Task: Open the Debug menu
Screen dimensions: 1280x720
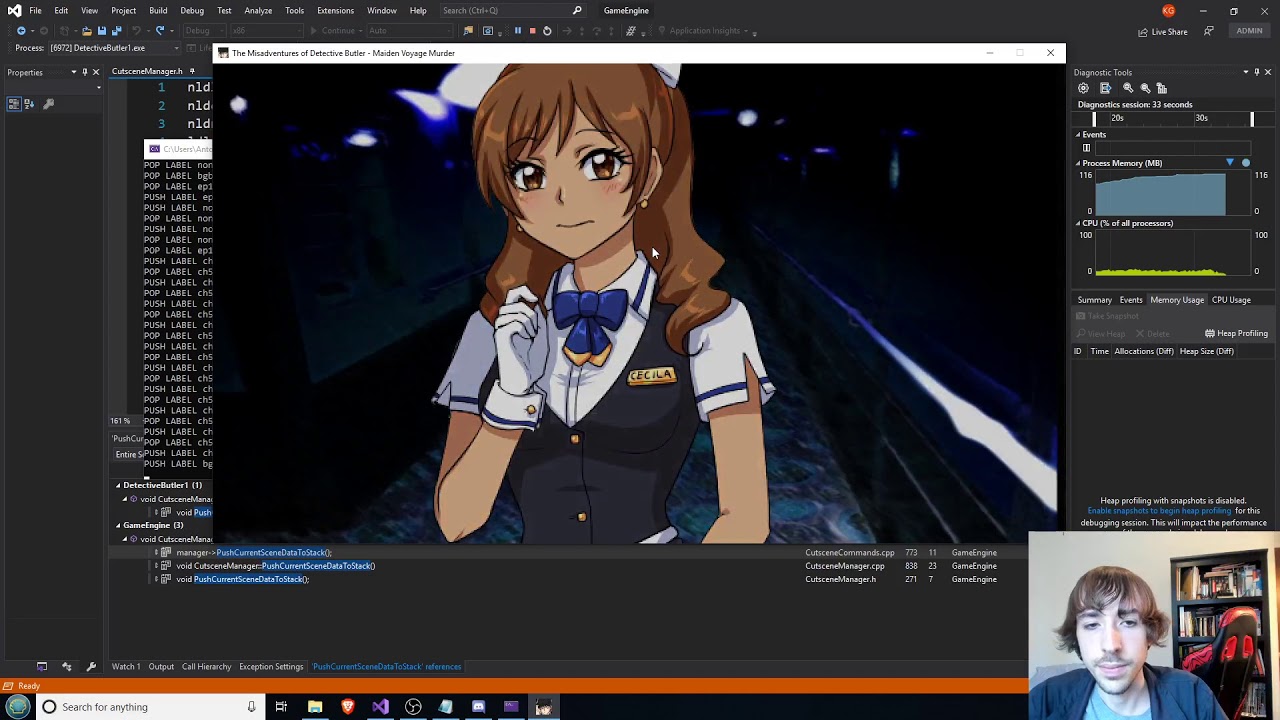Action: click(x=192, y=11)
